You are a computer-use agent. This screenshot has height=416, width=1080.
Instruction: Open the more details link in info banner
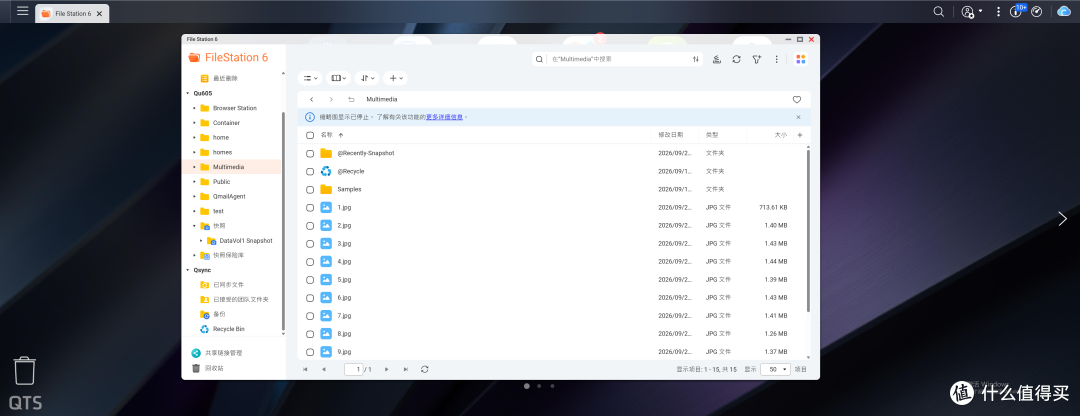[444, 118]
